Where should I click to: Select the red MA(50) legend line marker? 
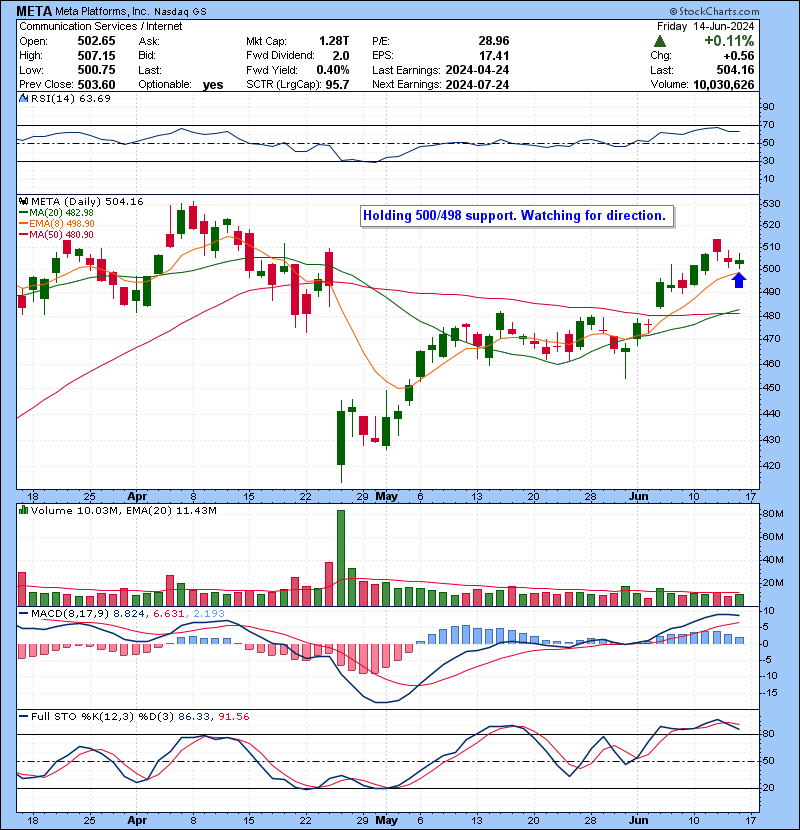click(x=24, y=234)
